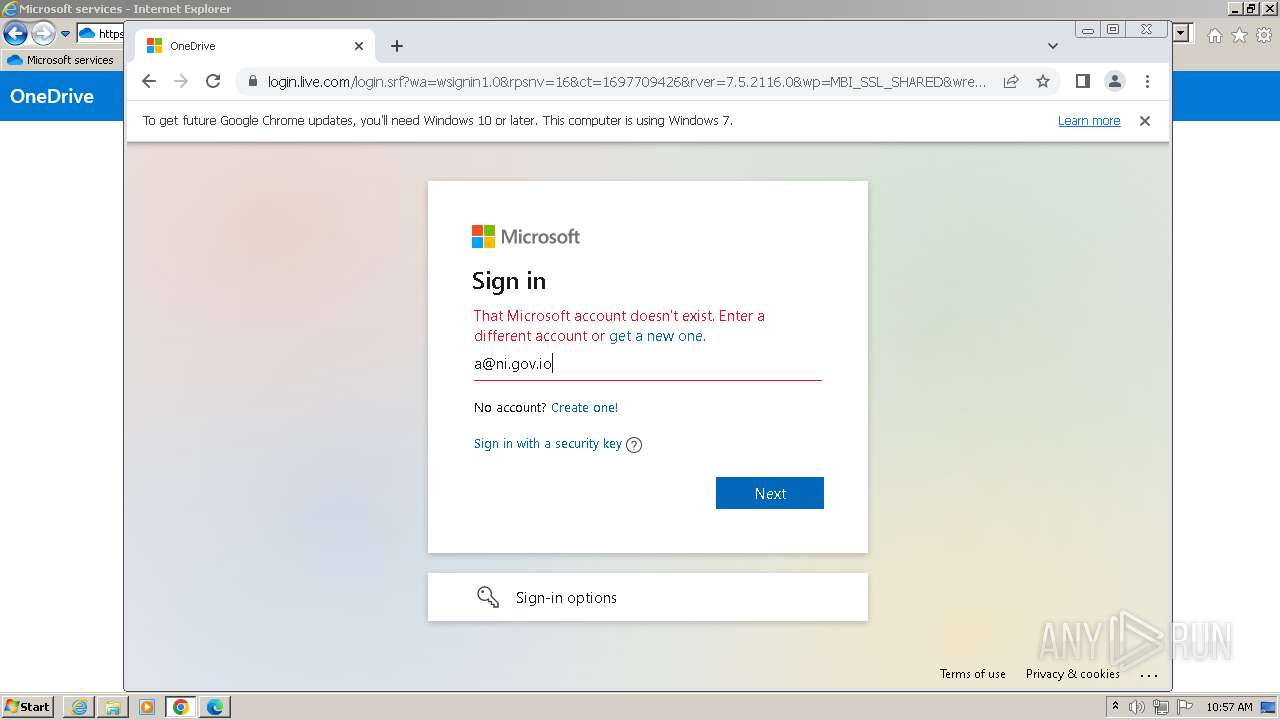Click Internet Explorer's forward button

pyautogui.click(x=43, y=34)
